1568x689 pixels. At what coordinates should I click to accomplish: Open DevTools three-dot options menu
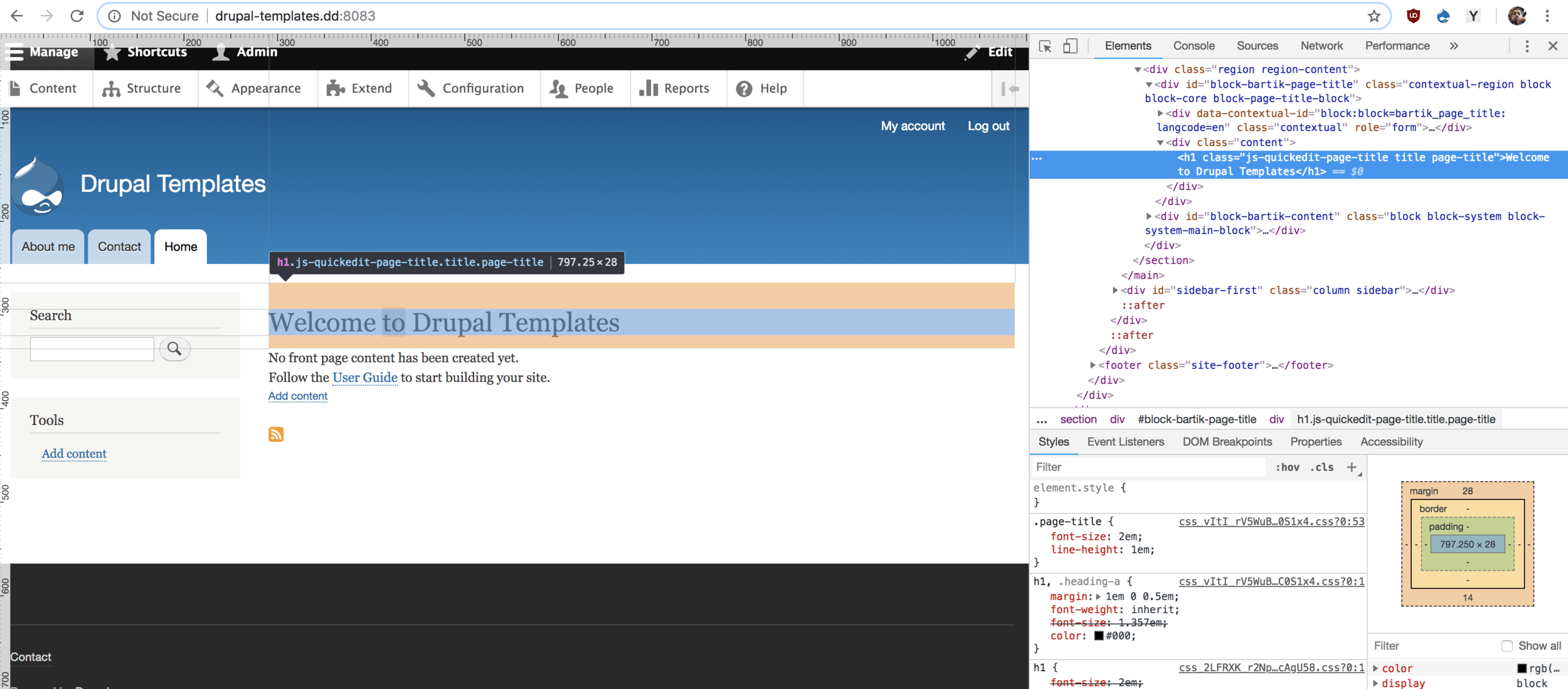pos(1527,46)
